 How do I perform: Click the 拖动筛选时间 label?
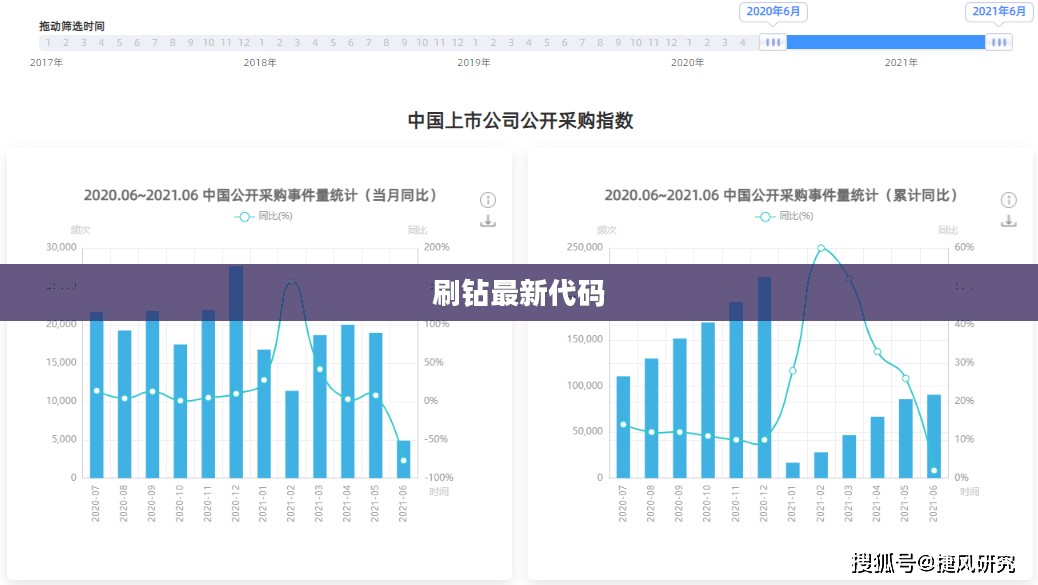(x=71, y=26)
